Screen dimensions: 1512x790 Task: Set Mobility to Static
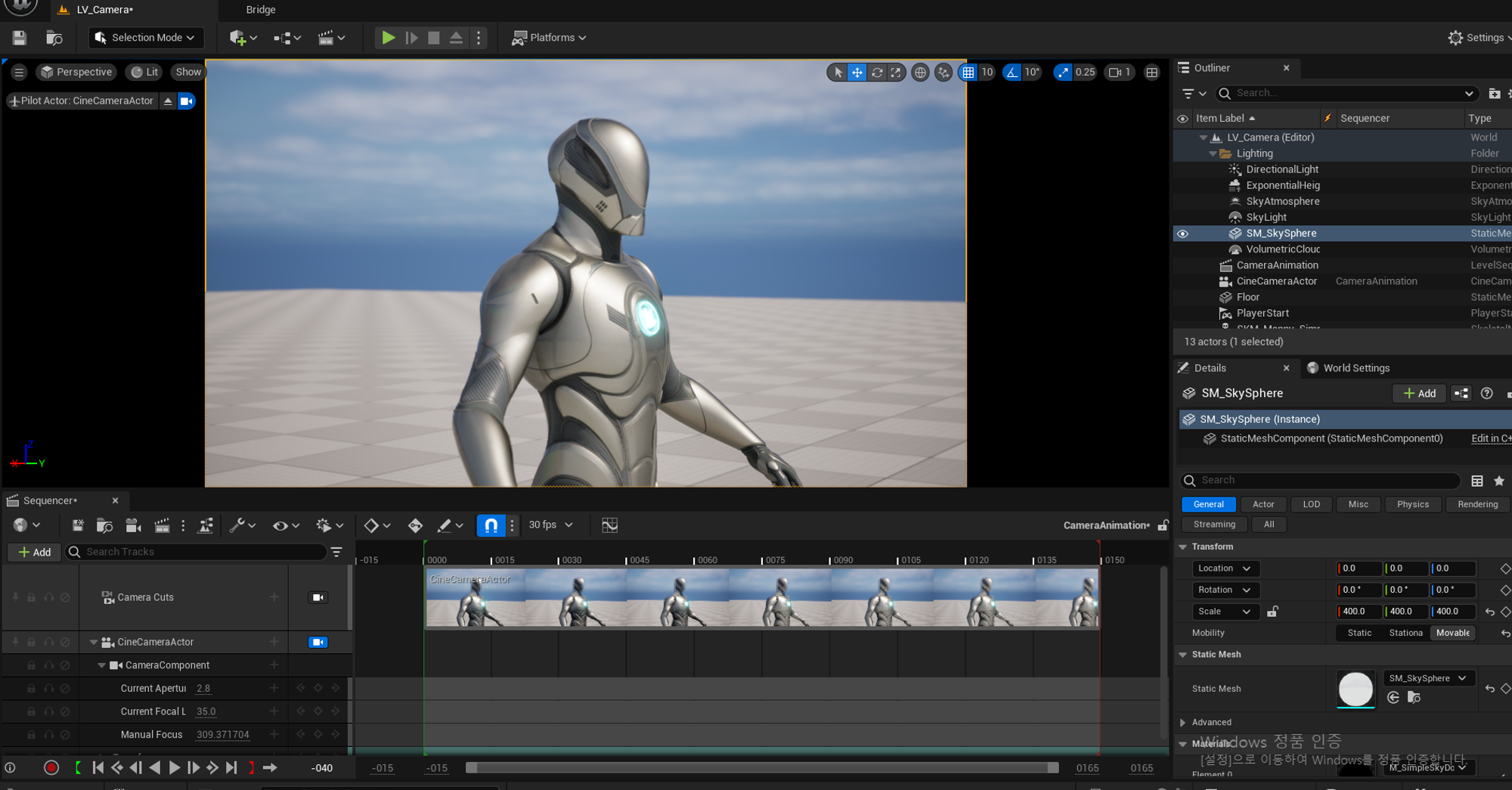tap(1359, 633)
